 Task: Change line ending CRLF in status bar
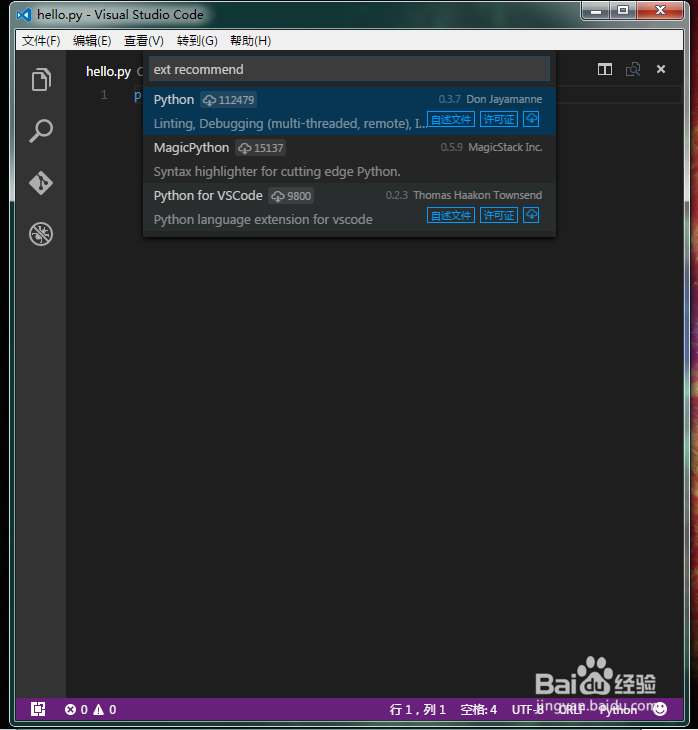(569, 710)
